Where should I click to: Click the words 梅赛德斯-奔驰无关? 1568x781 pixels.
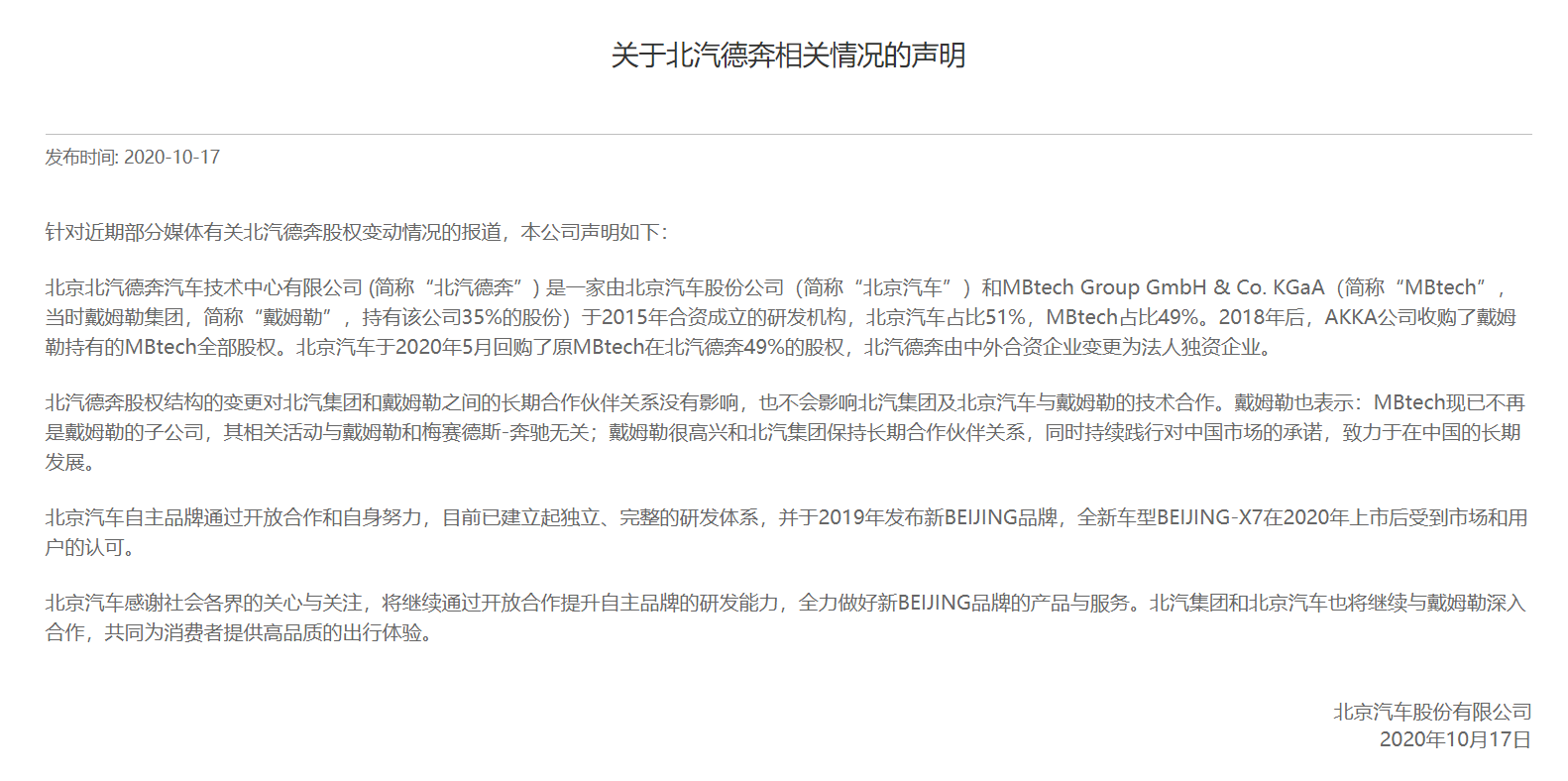(x=507, y=432)
